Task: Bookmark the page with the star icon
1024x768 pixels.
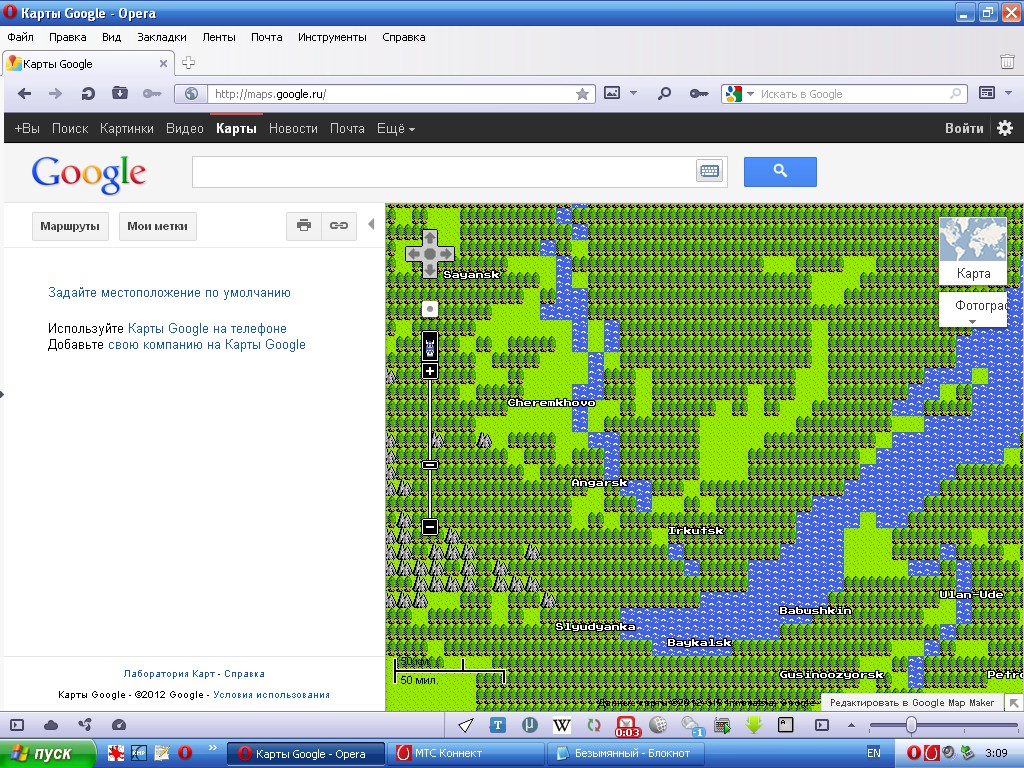Action: pyautogui.click(x=582, y=94)
